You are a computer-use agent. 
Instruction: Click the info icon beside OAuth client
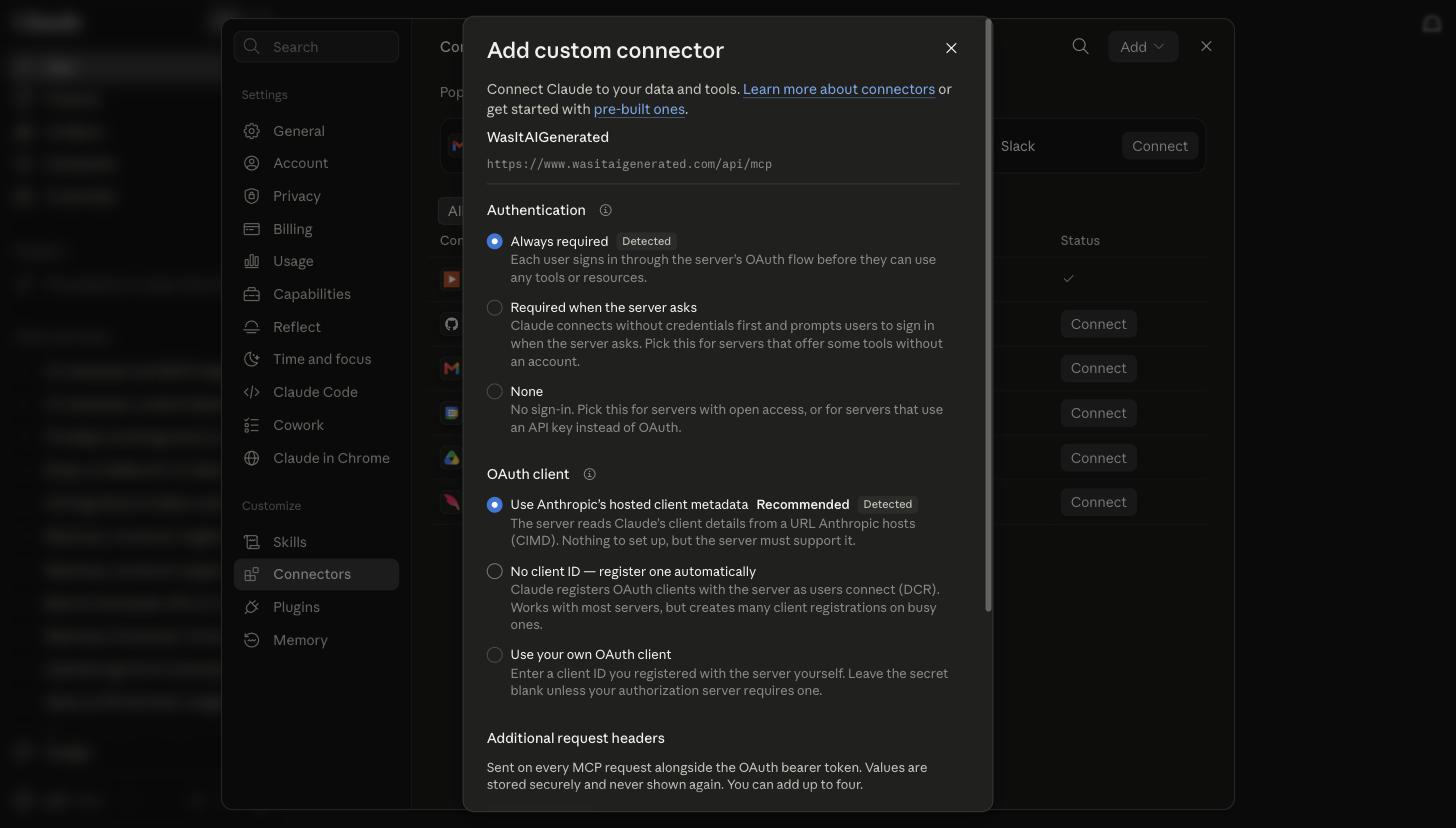tap(589, 474)
